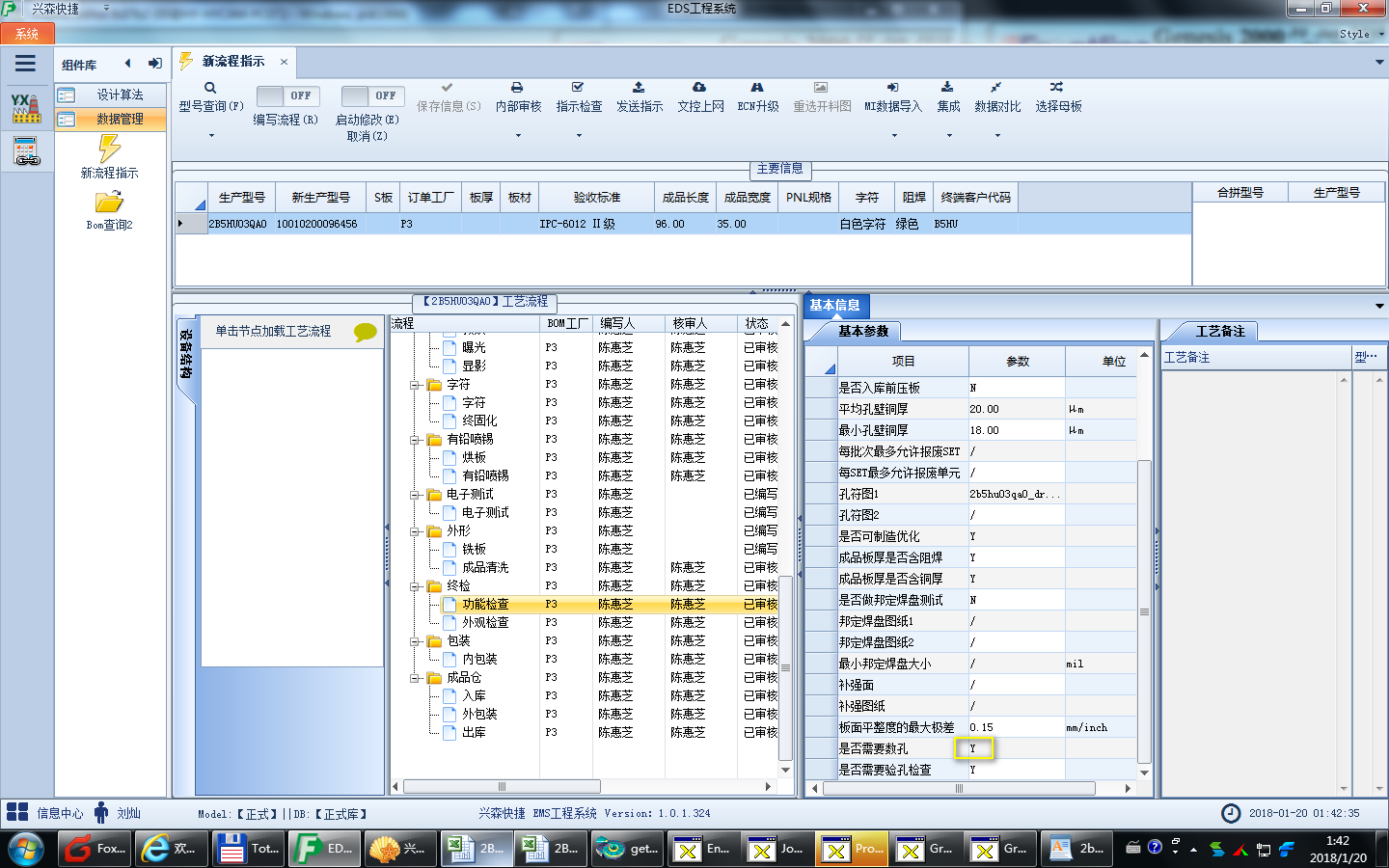Click the calculator sidebar icon

[x=26, y=151]
